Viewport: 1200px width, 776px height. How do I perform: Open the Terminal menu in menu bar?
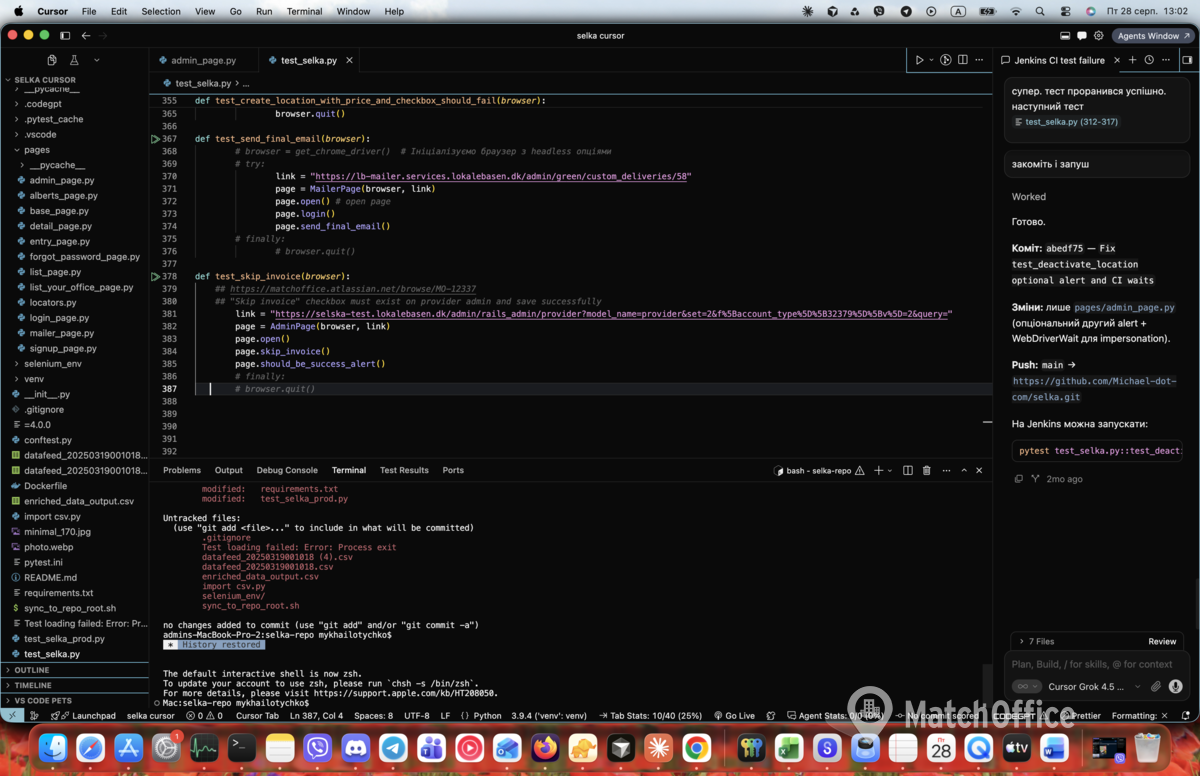pos(304,12)
